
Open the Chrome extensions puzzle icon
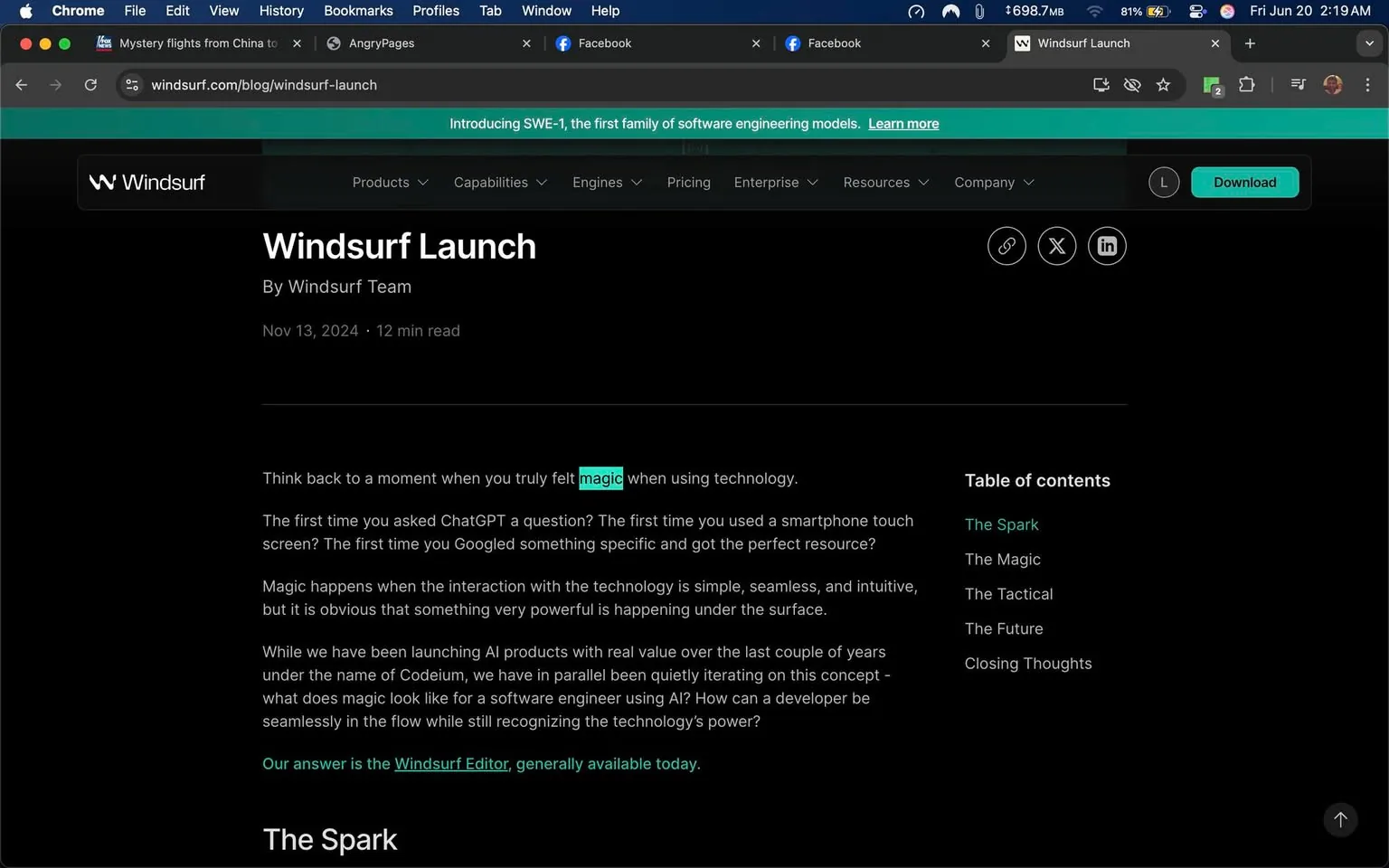point(1246,84)
